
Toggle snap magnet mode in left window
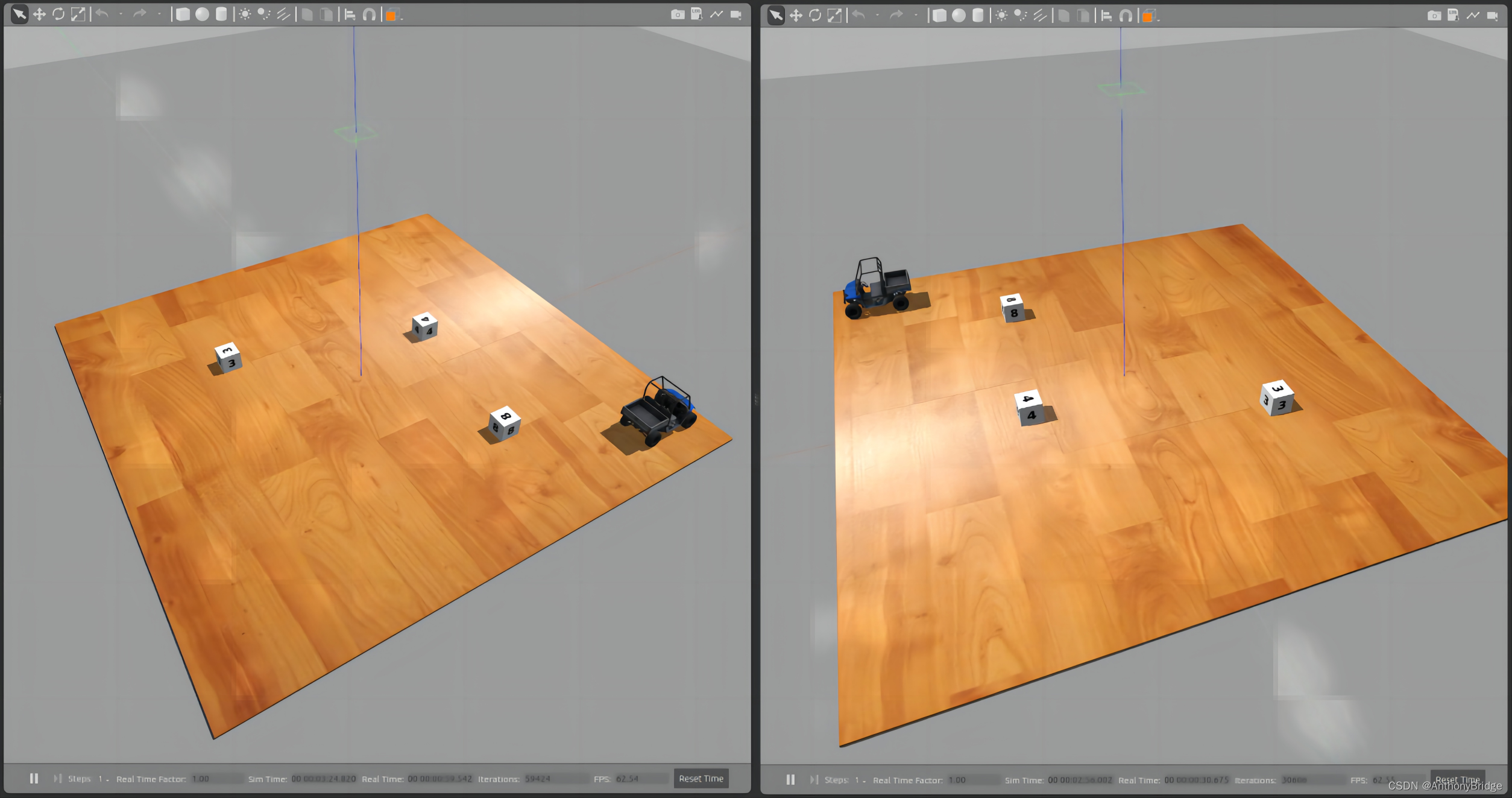(x=369, y=14)
